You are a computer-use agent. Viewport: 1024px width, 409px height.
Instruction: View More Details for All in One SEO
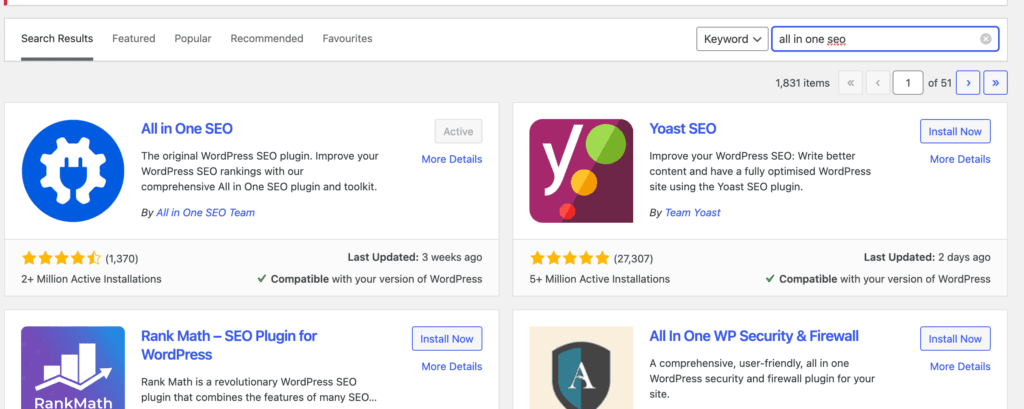point(451,159)
